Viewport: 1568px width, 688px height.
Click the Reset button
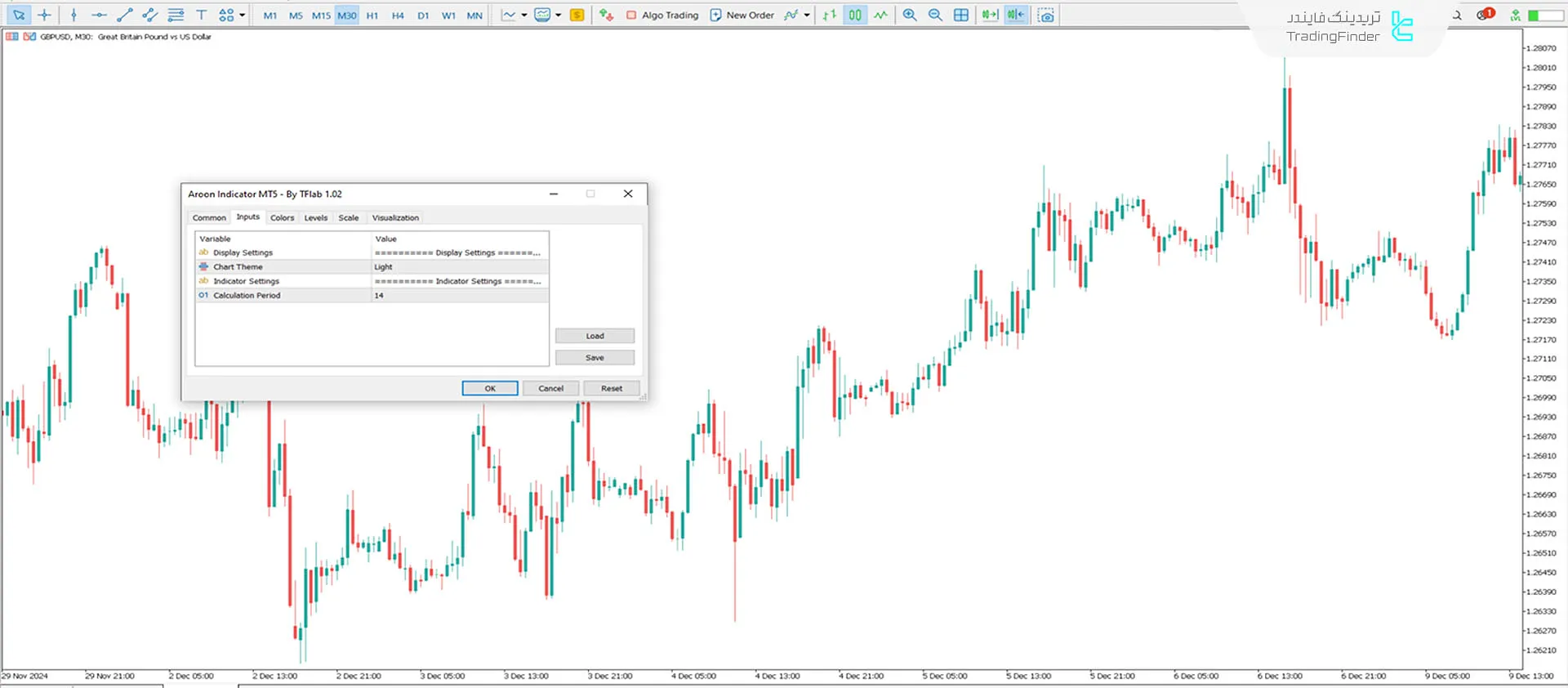[x=611, y=388]
